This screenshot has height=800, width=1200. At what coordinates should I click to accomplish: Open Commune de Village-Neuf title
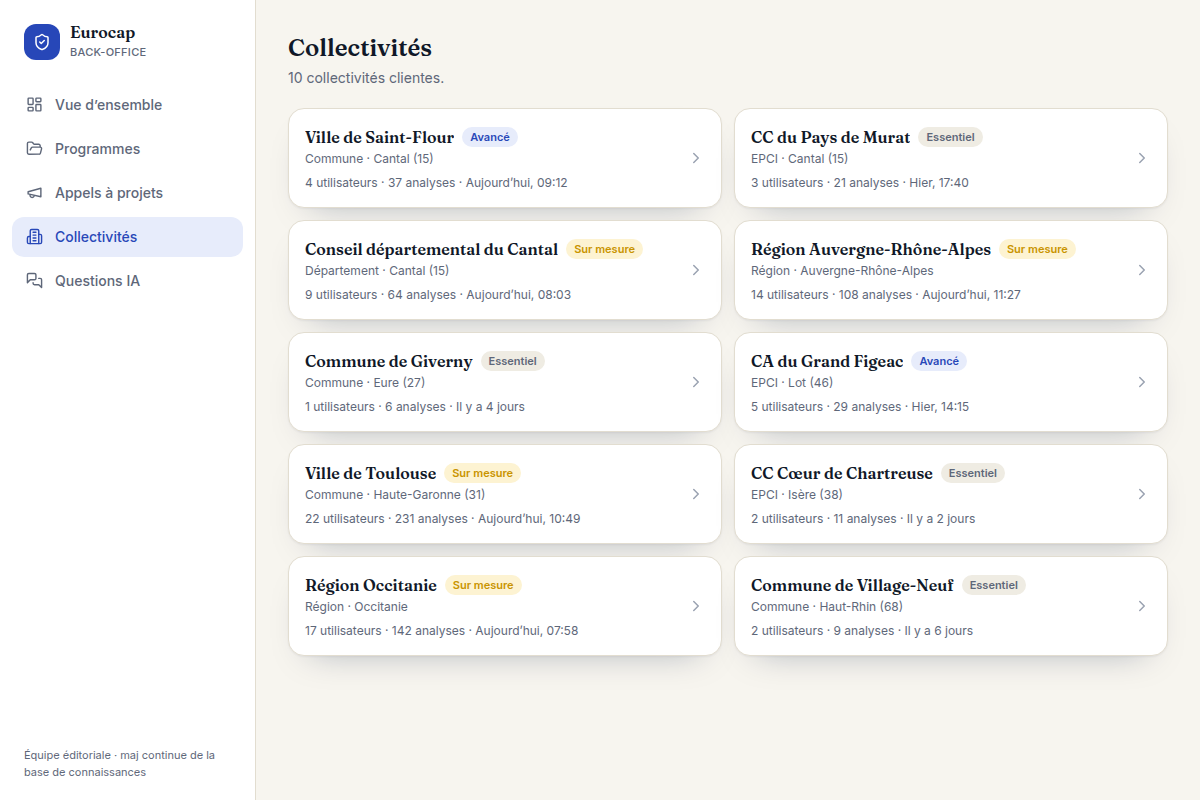[x=852, y=585]
